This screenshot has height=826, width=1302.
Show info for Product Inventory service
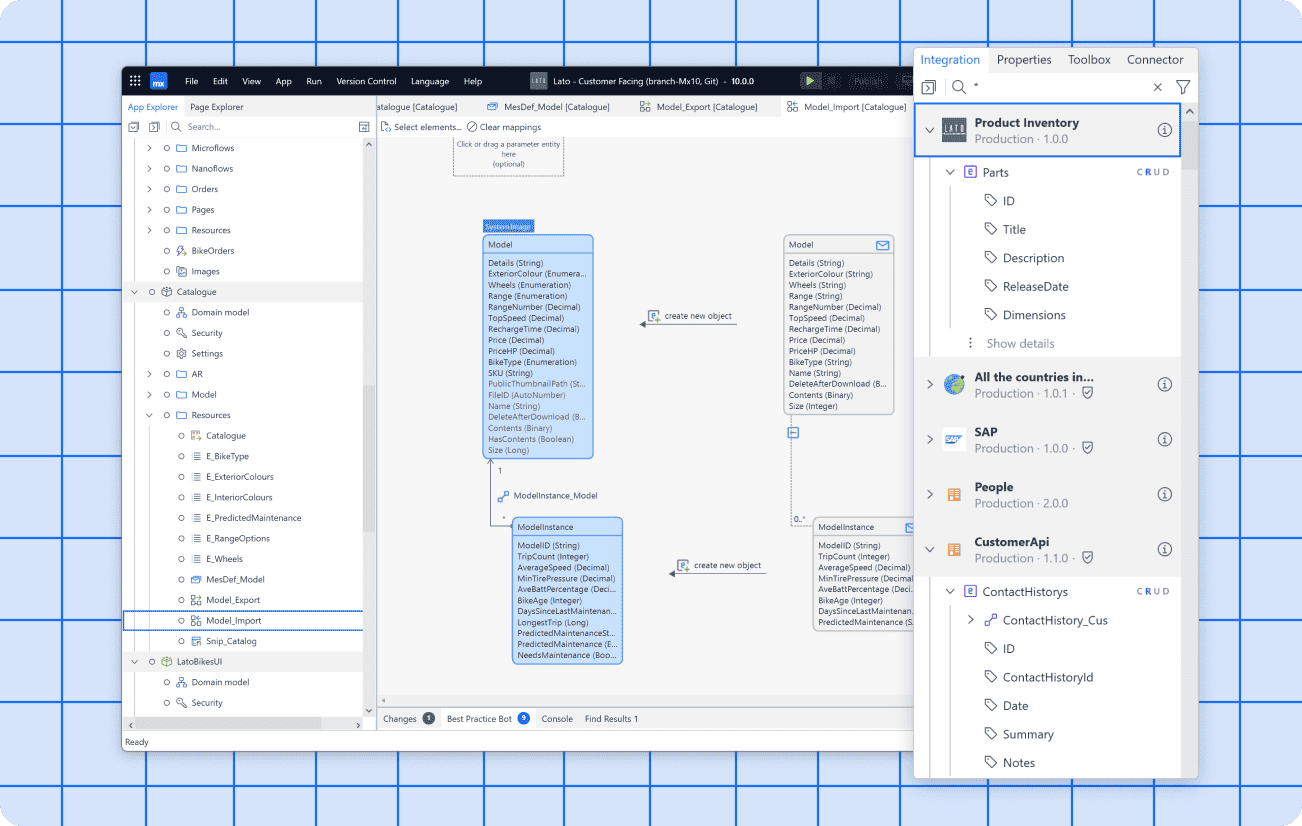(x=1164, y=130)
